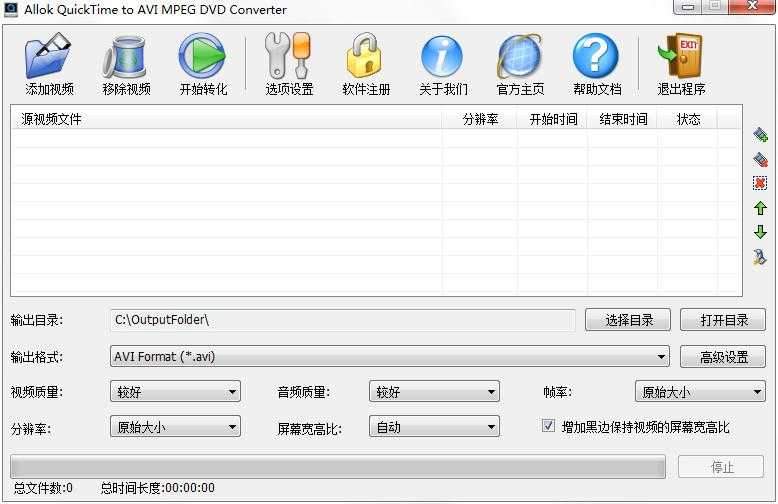Click the 结束时间 column header
778x504 pixels.
click(622, 119)
